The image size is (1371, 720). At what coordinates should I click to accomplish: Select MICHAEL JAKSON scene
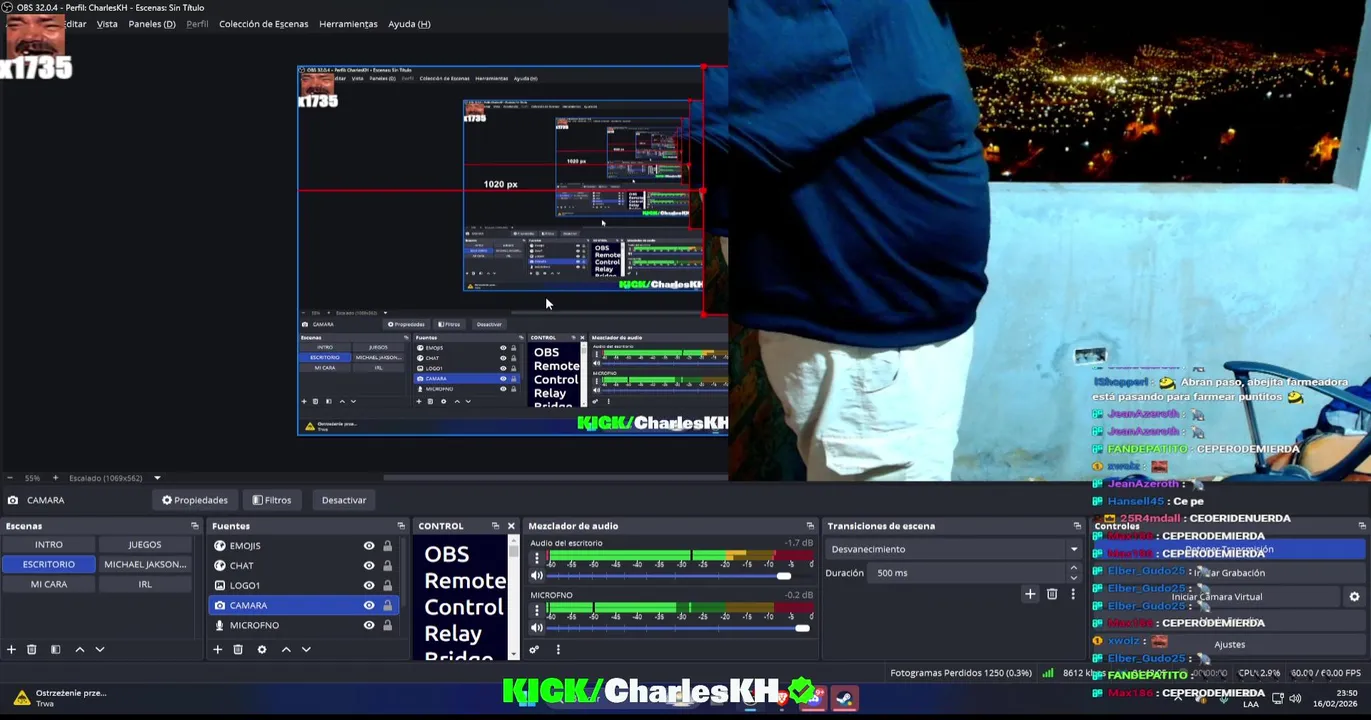[x=145, y=564]
